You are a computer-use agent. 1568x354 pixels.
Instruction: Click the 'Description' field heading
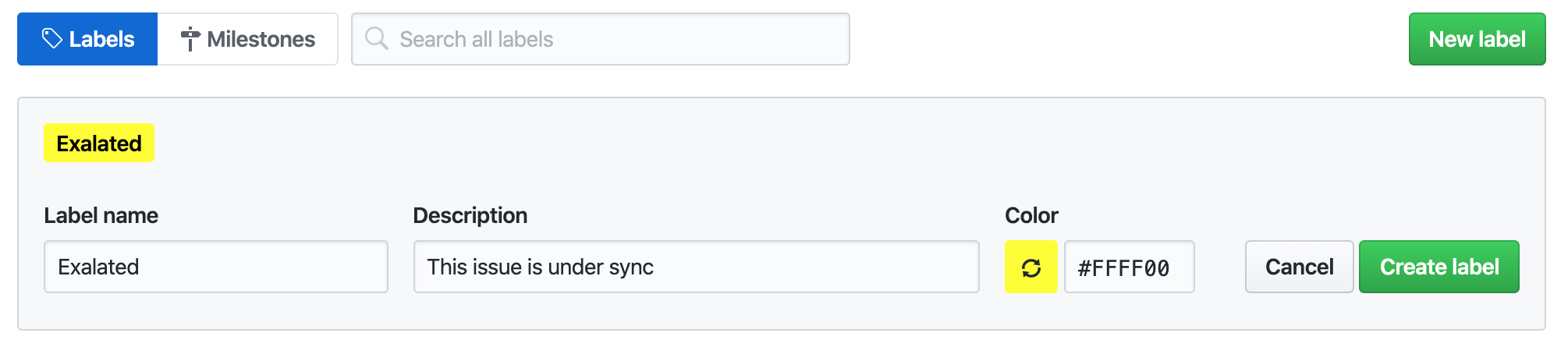pyautogui.click(x=470, y=215)
